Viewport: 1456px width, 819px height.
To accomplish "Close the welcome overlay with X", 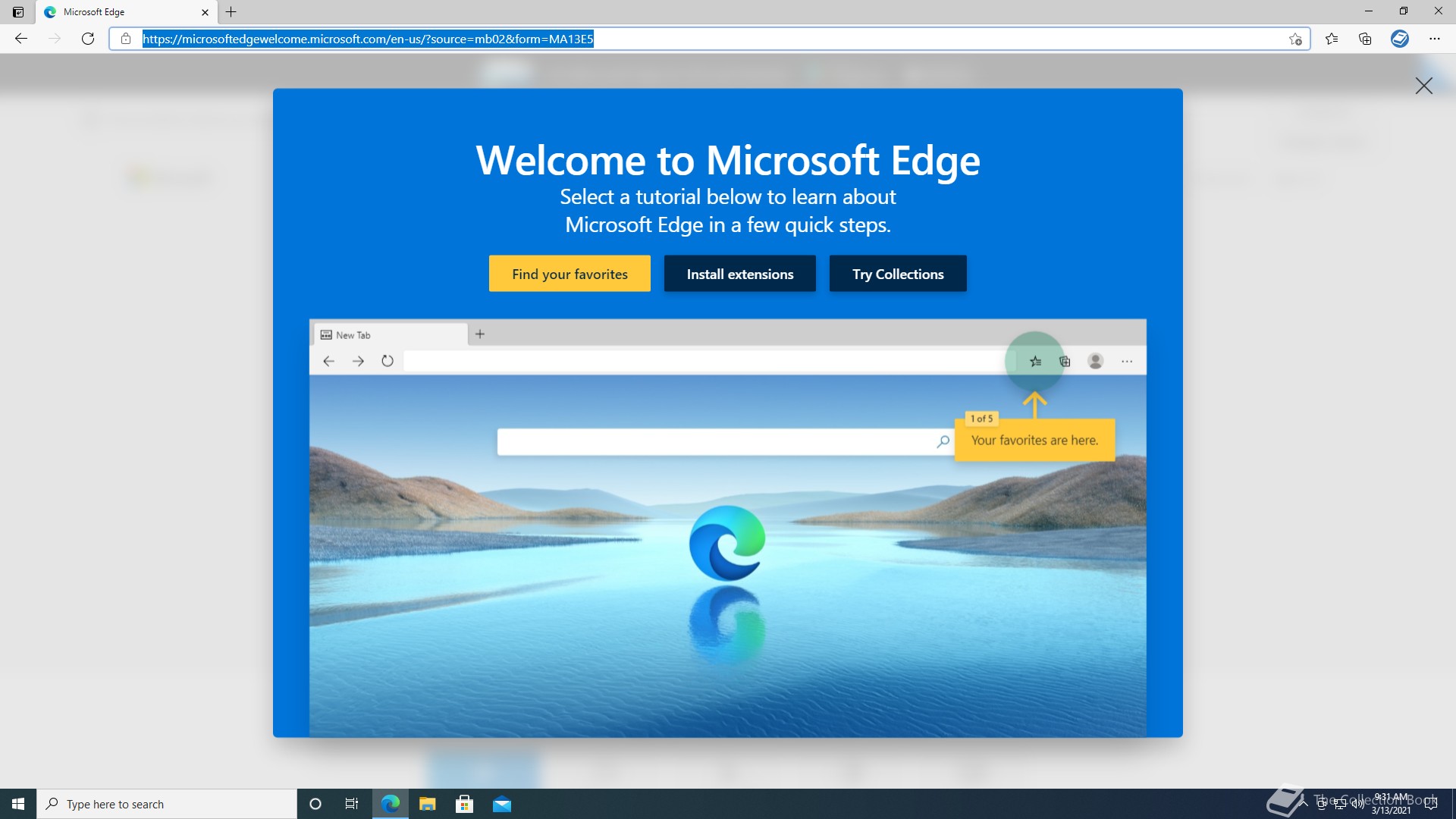I will tap(1424, 86).
